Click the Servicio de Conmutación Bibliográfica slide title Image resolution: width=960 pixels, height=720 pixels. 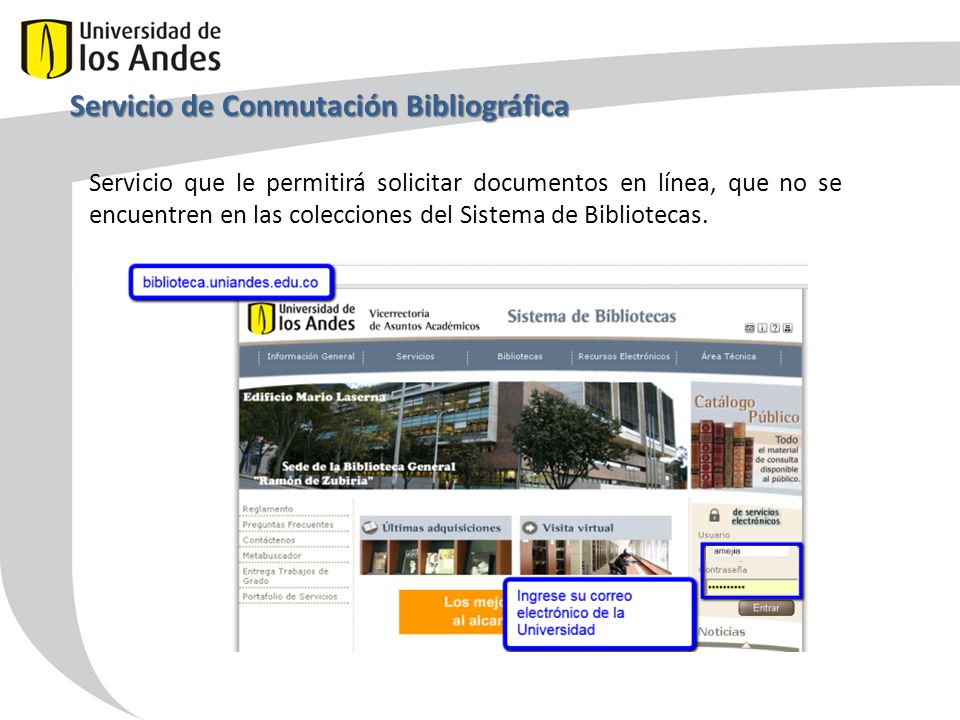click(x=320, y=106)
